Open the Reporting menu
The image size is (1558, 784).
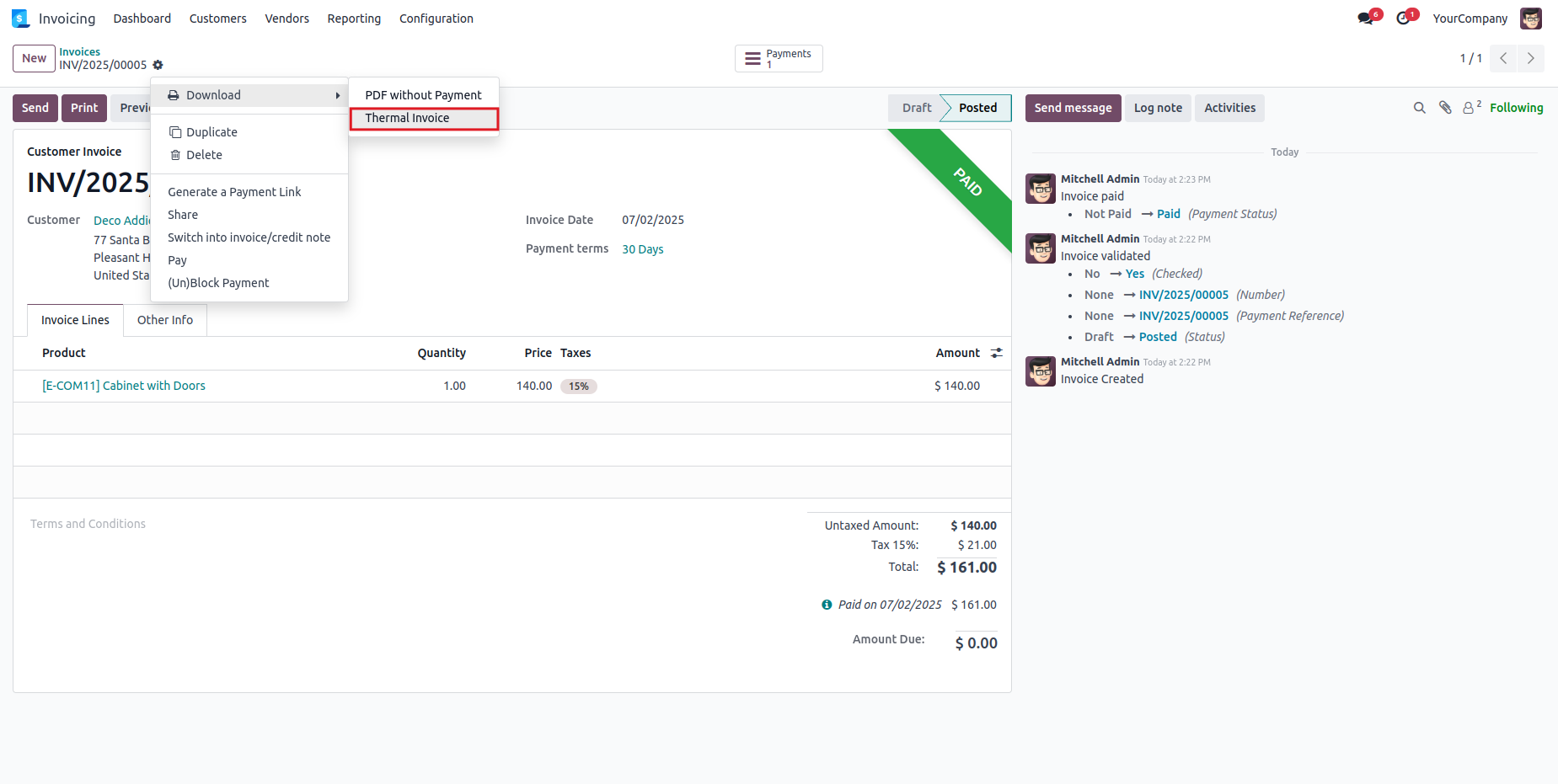click(x=354, y=19)
